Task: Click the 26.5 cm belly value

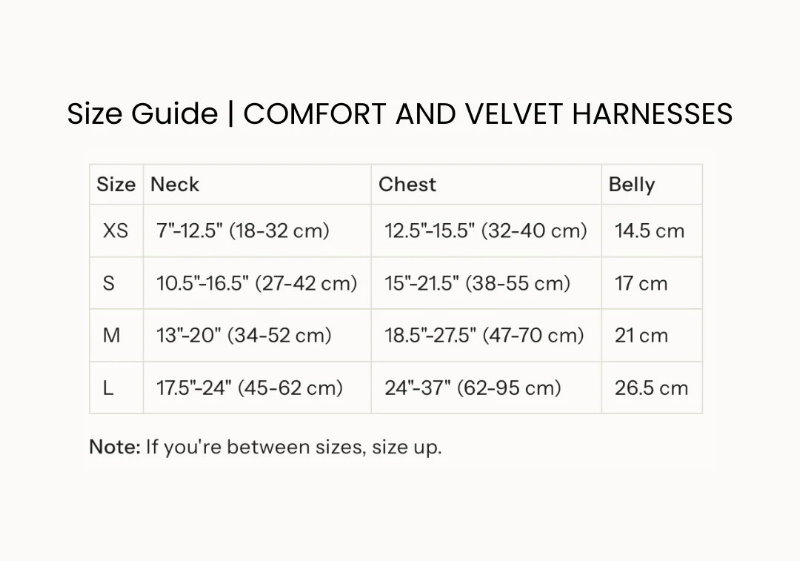Action: pos(651,387)
